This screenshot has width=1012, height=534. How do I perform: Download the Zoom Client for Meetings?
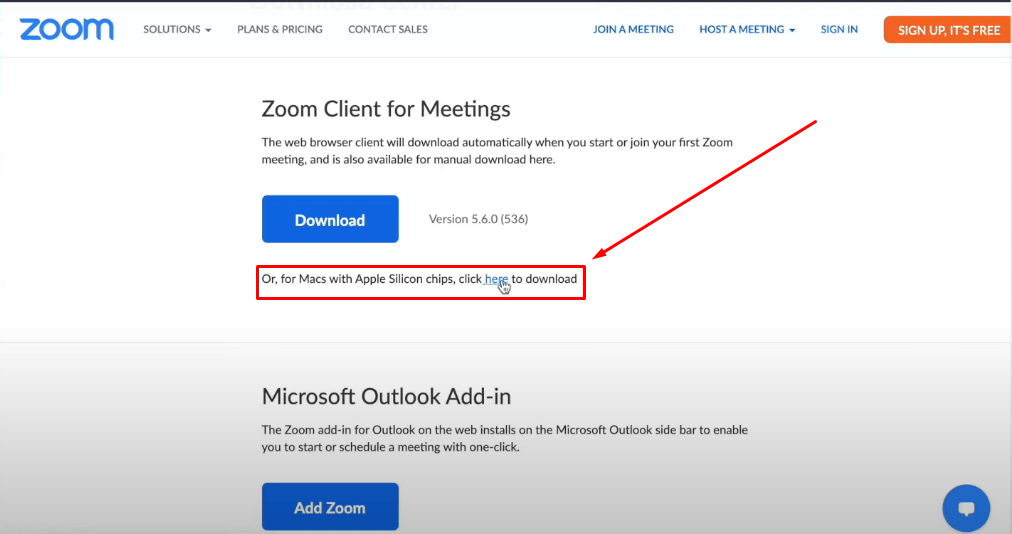coord(330,219)
